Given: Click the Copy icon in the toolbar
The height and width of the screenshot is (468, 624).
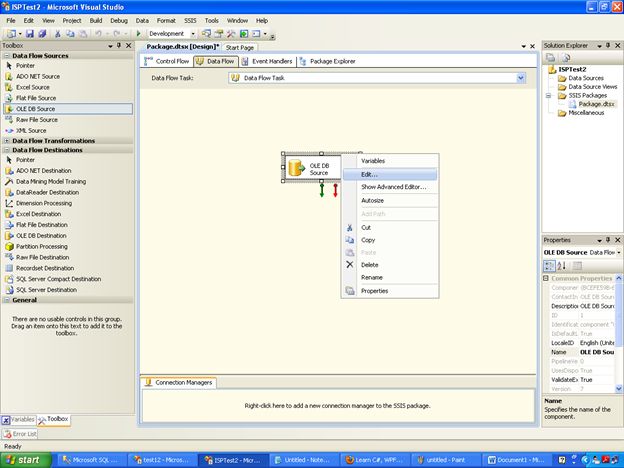Looking at the screenshot, I should (x=70, y=34).
